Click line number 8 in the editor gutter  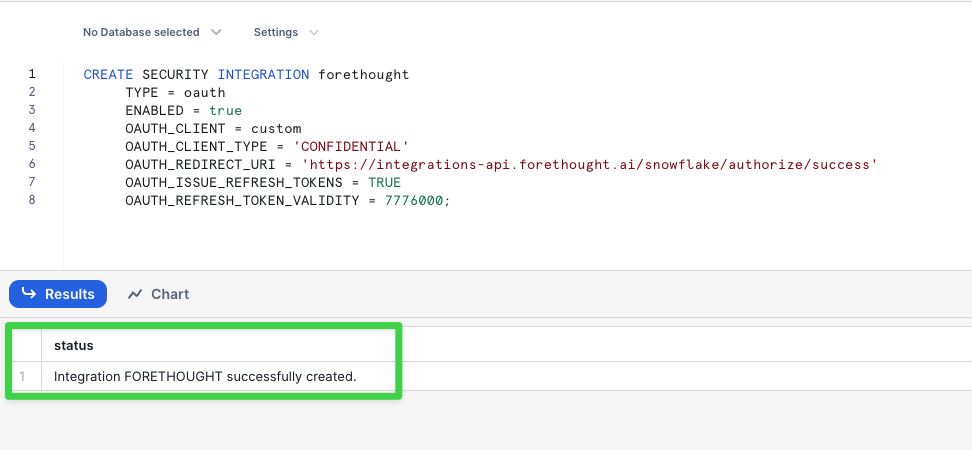32,200
